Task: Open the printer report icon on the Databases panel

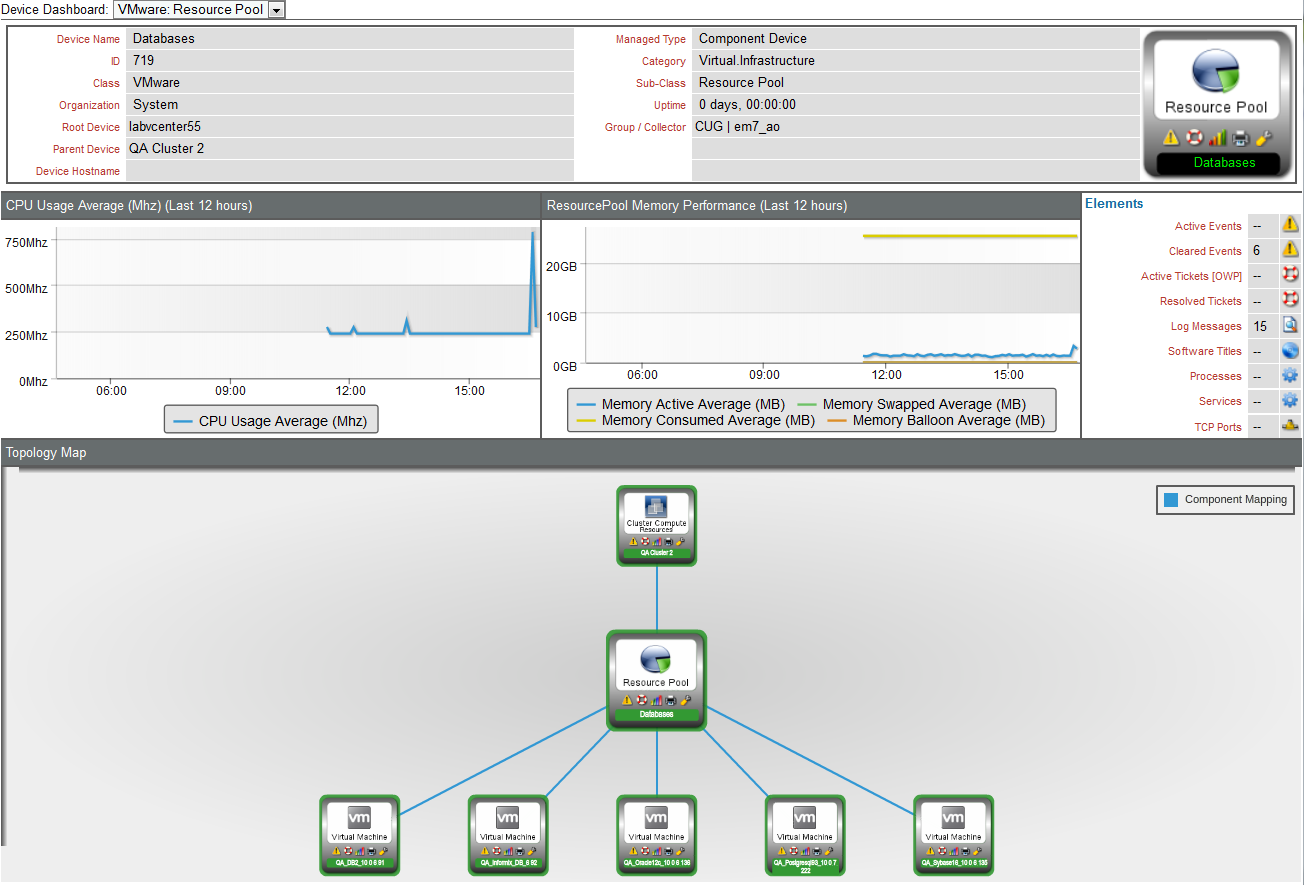Action: (x=1240, y=137)
